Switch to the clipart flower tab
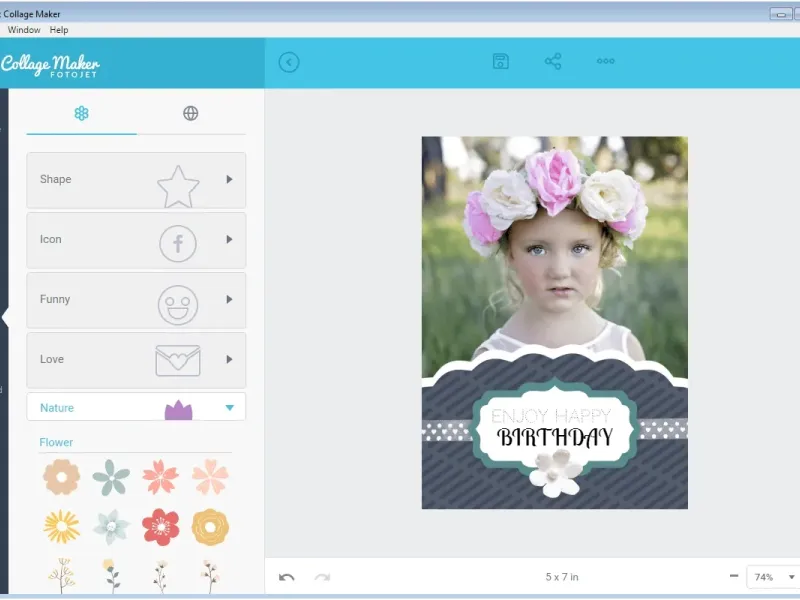 pyautogui.click(x=82, y=113)
